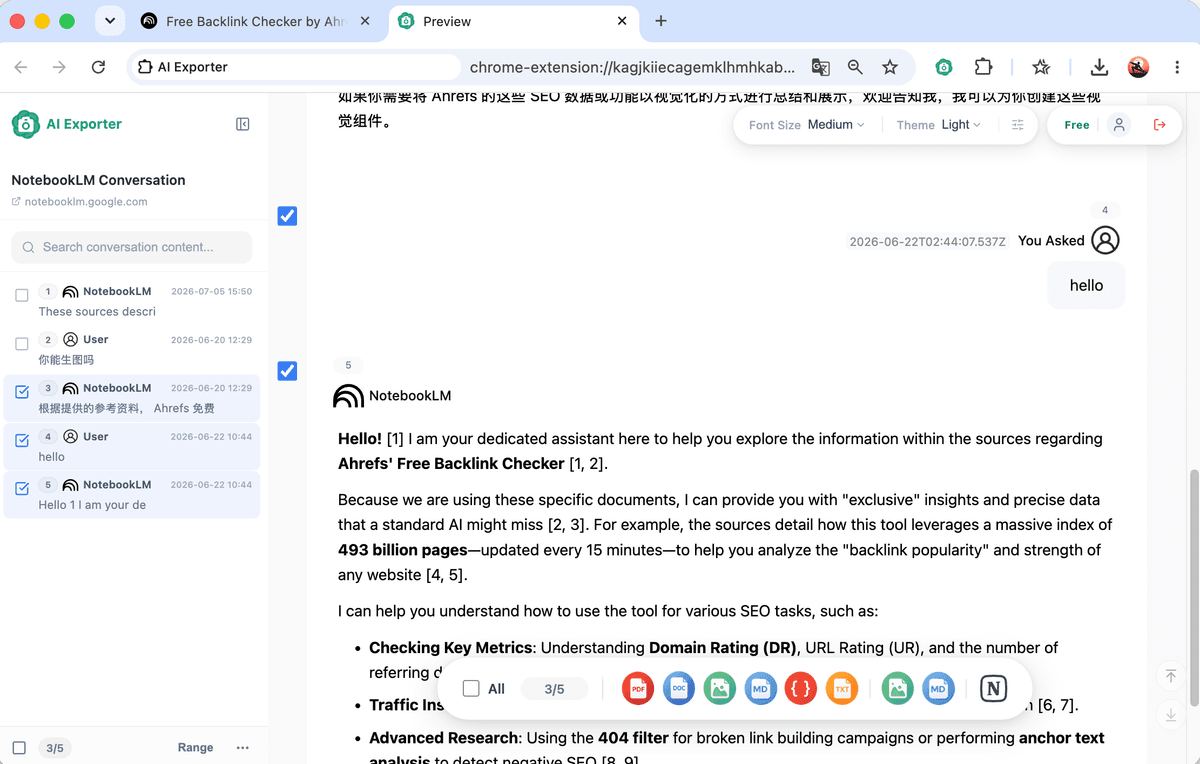
Task: Open sidebar more options ellipsis
Action: point(243,747)
